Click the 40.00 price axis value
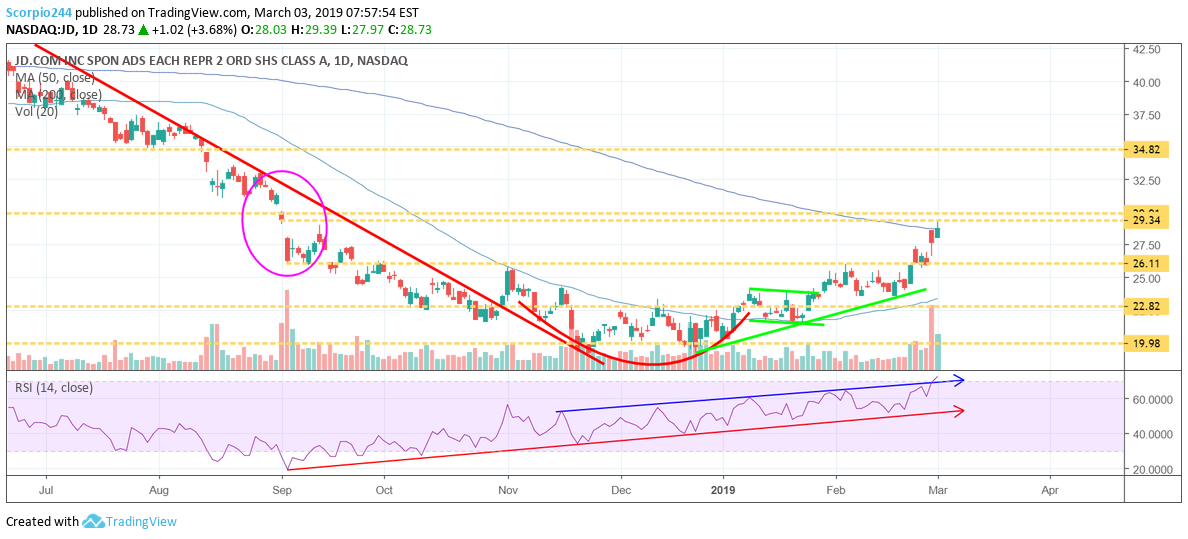The width and height of the screenshot is (1188, 539). tap(1145, 82)
